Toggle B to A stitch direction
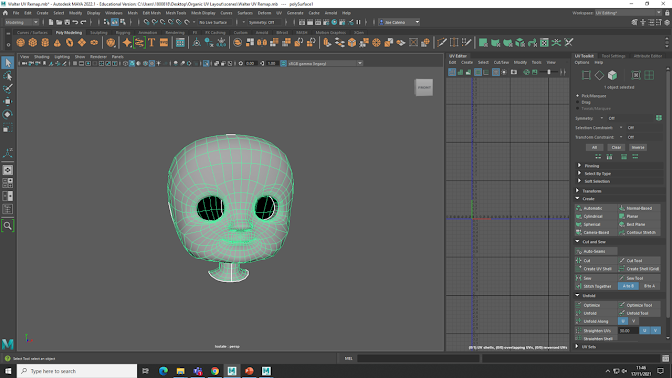The width and height of the screenshot is (672, 378). (x=650, y=286)
